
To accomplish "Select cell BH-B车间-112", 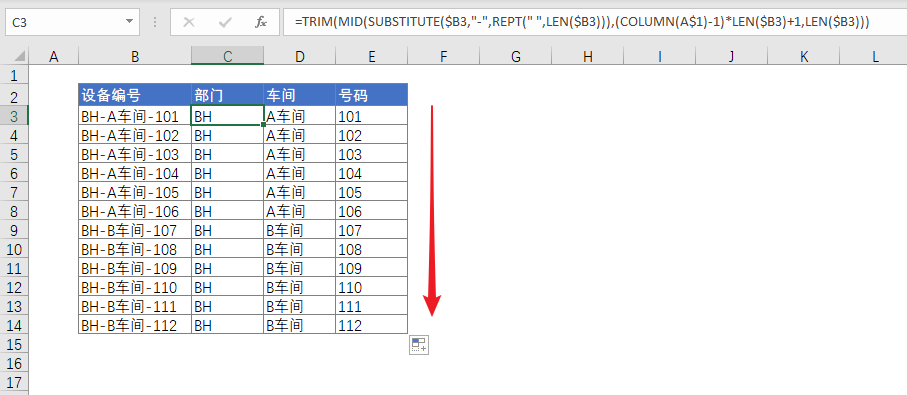I will pyautogui.click(x=135, y=325).
